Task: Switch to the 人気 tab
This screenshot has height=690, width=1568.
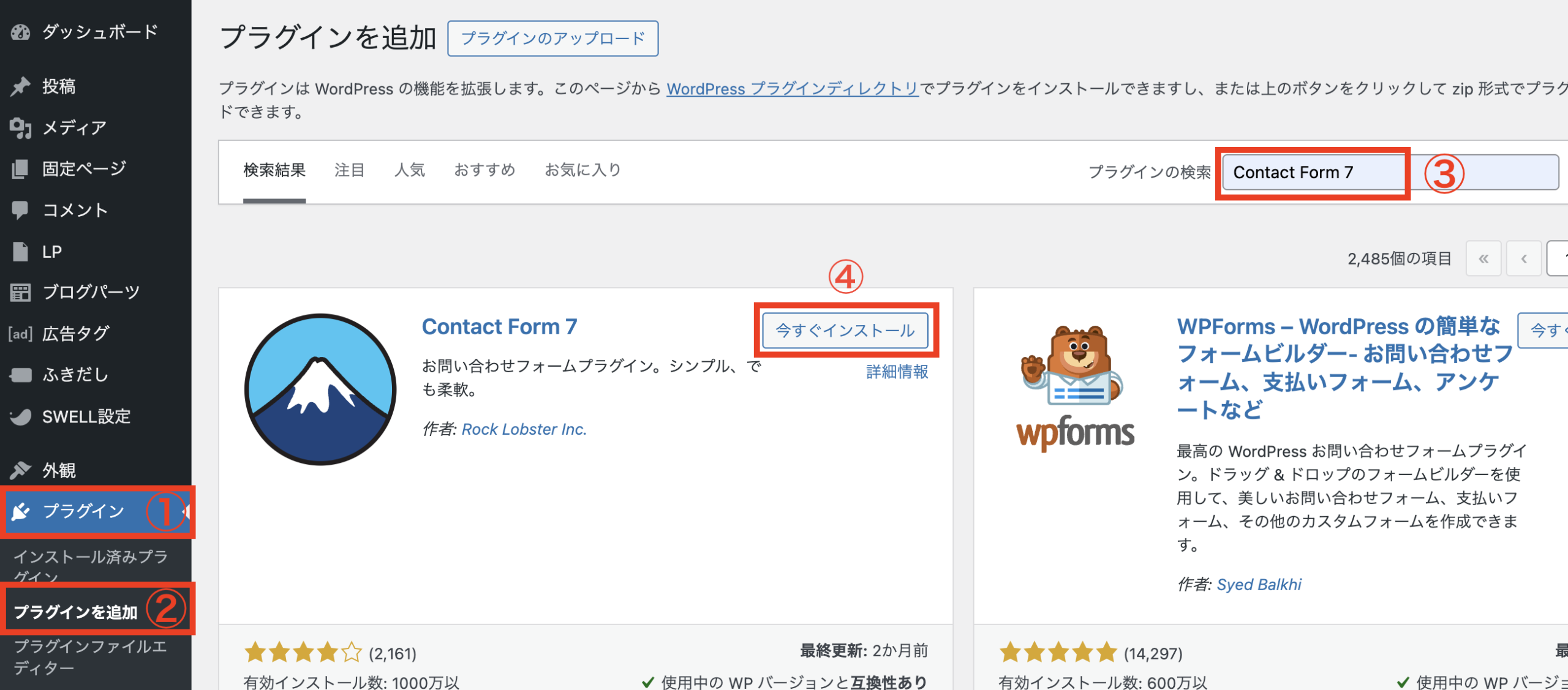Action: click(410, 170)
